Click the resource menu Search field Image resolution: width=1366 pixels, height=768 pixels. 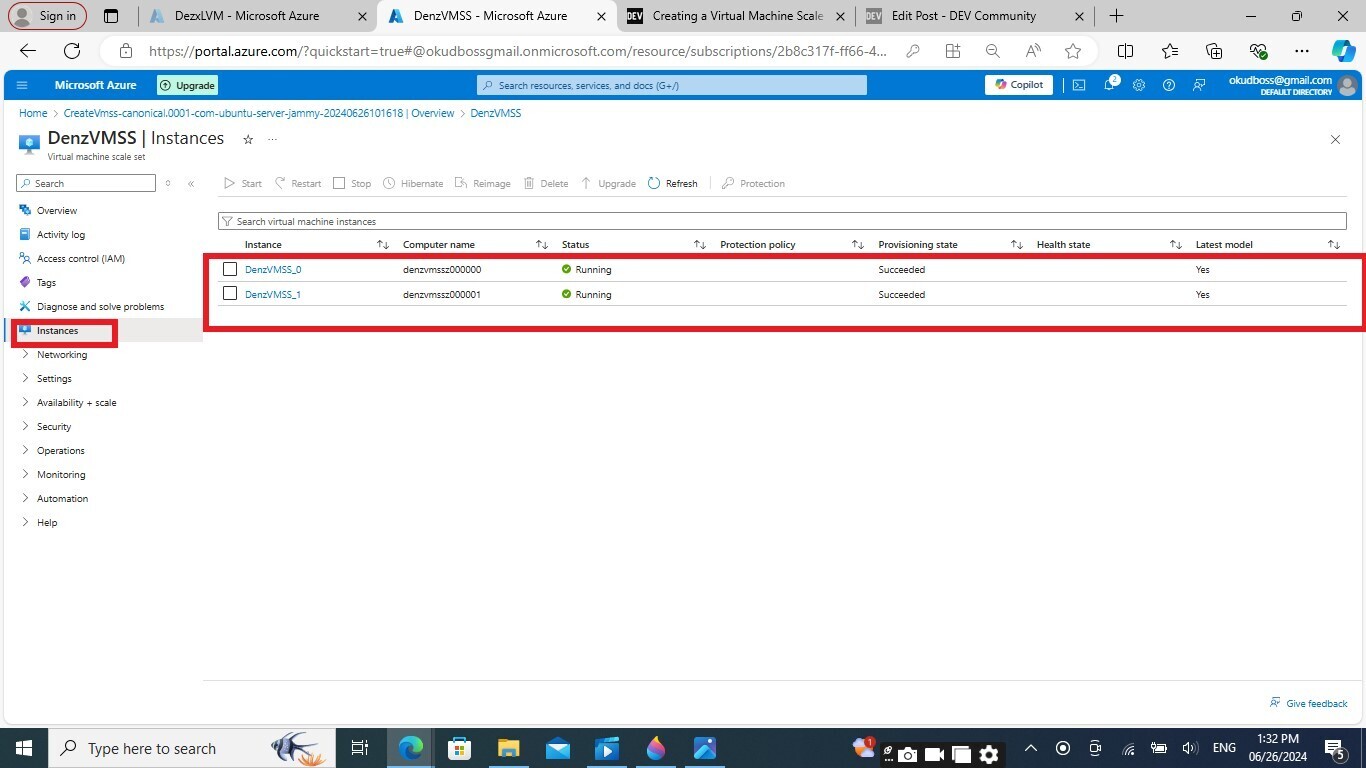86,183
